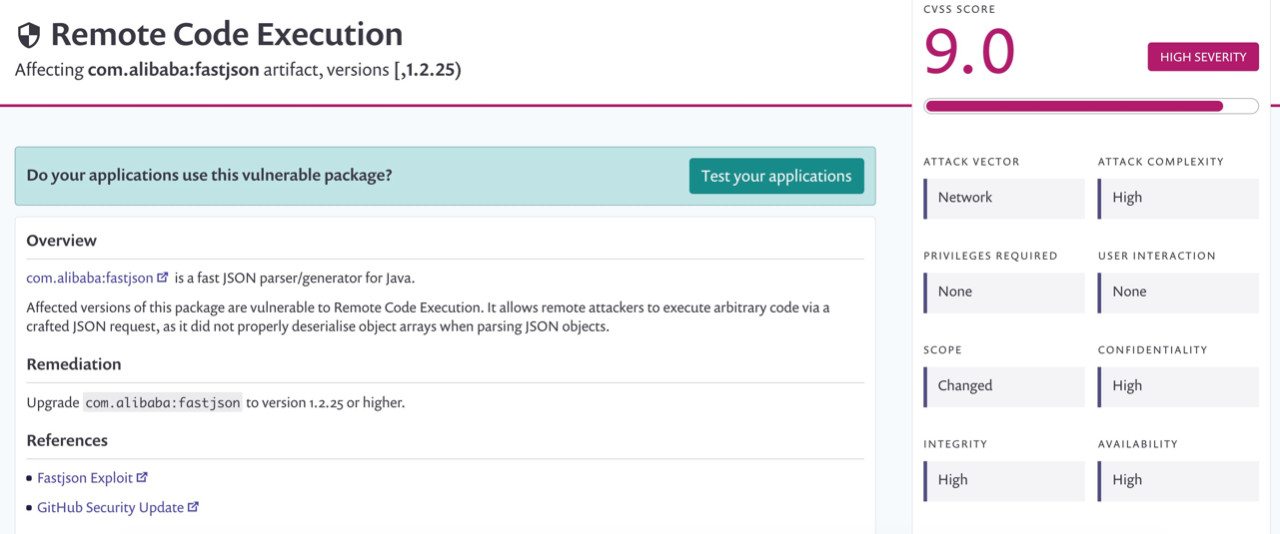Click the com.alibaba:fastjson code snippet in Remediation
The height and width of the screenshot is (534, 1280).
point(163,403)
